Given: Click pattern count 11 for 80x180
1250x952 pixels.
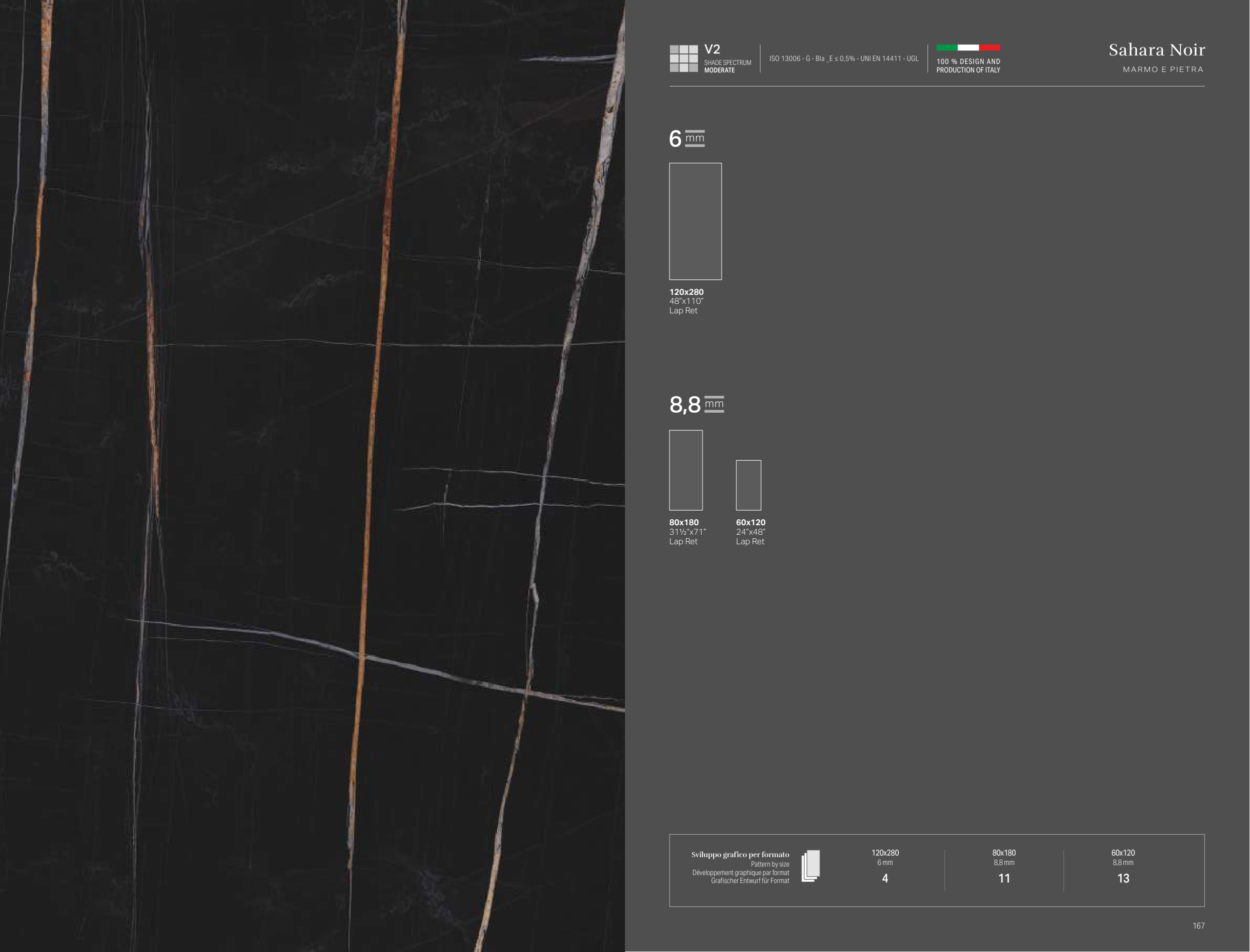Looking at the screenshot, I should (1004, 879).
